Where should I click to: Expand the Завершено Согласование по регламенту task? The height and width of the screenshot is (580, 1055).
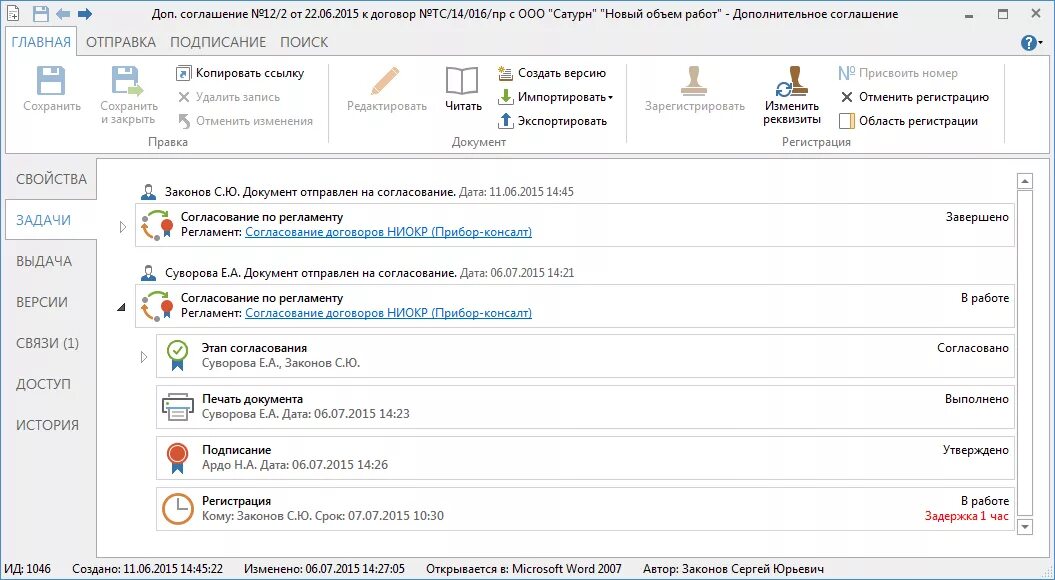point(122,227)
